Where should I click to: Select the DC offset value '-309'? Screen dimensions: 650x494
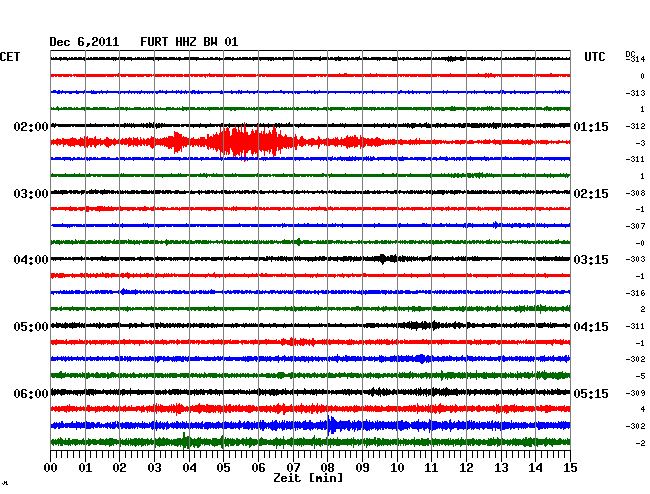click(x=635, y=393)
